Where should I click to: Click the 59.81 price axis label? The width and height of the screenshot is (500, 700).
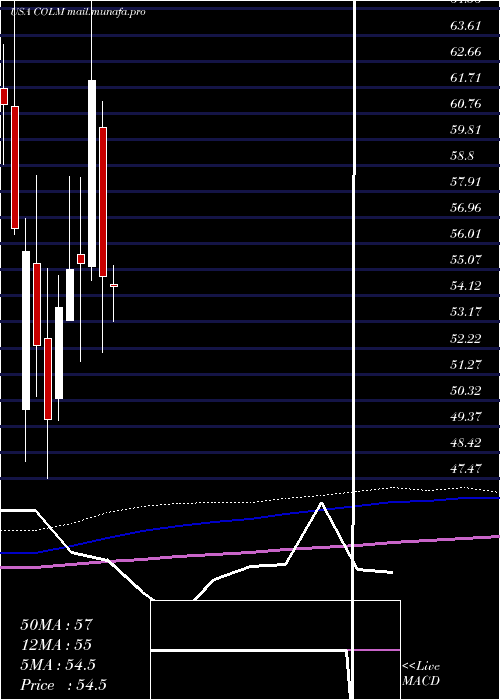pos(466,129)
